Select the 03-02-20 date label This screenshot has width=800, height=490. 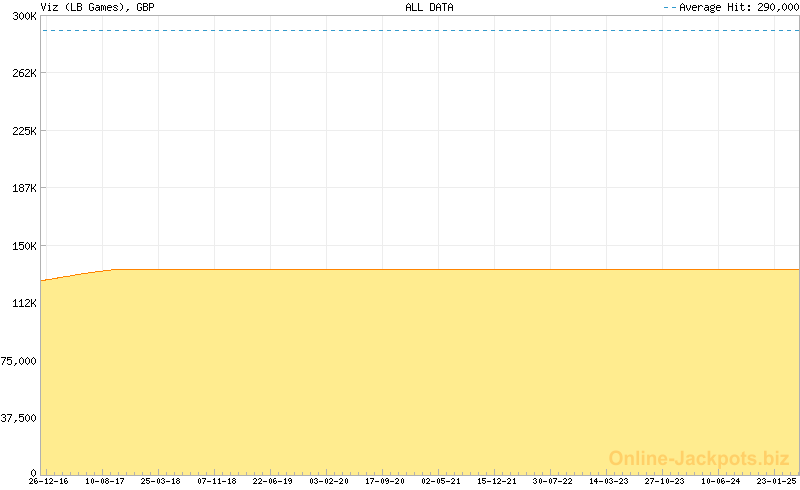328,481
